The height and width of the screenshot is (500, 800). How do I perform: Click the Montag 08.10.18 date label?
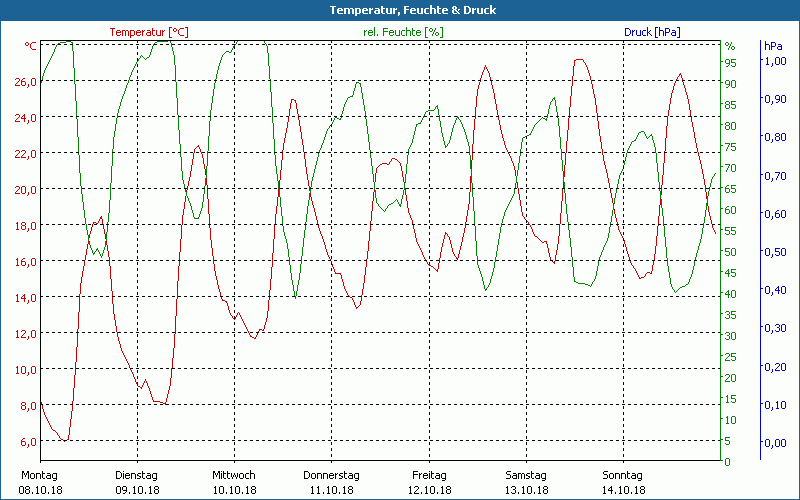[x=39, y=482]
